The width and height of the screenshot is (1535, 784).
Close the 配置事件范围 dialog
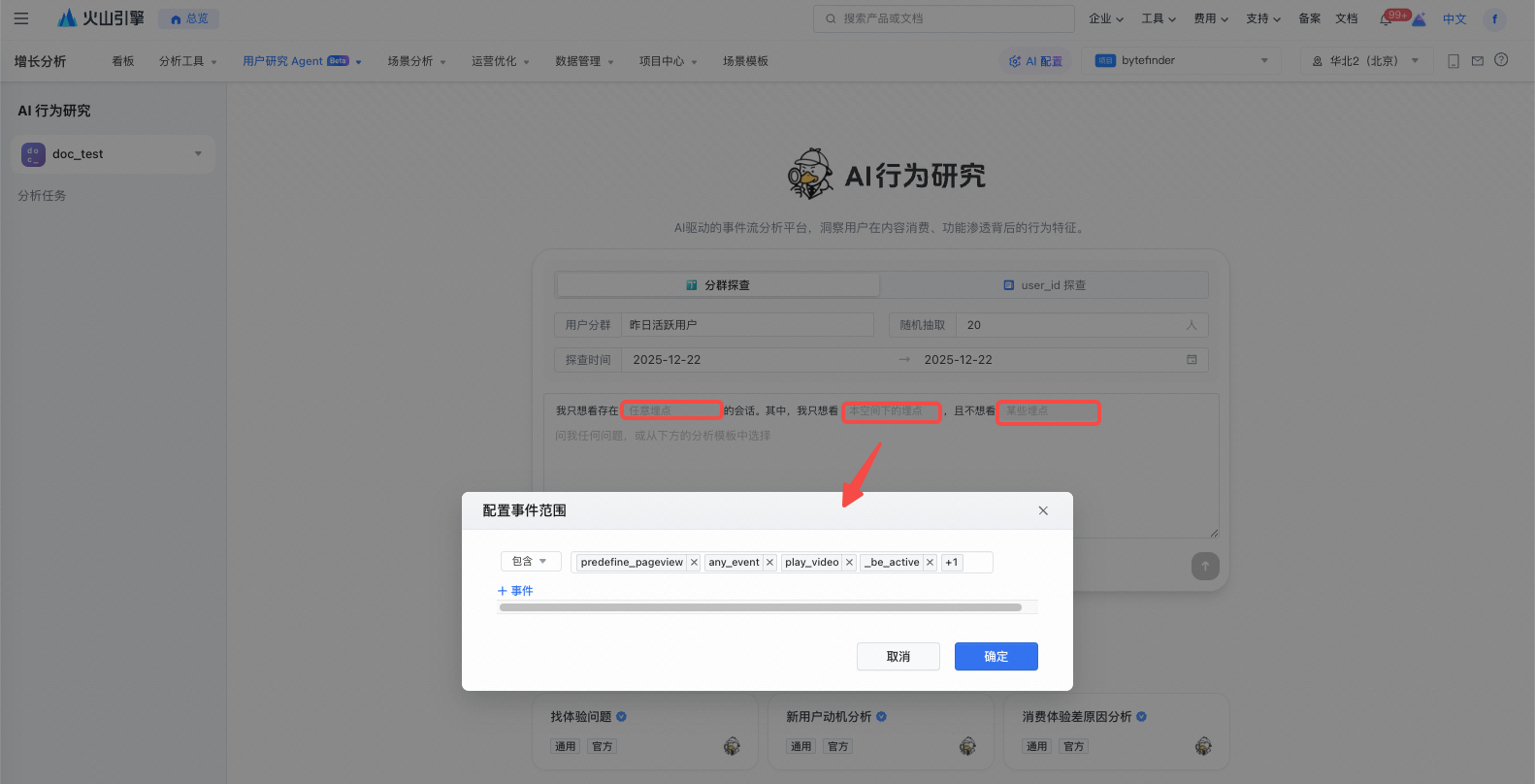coord(1043,510)
